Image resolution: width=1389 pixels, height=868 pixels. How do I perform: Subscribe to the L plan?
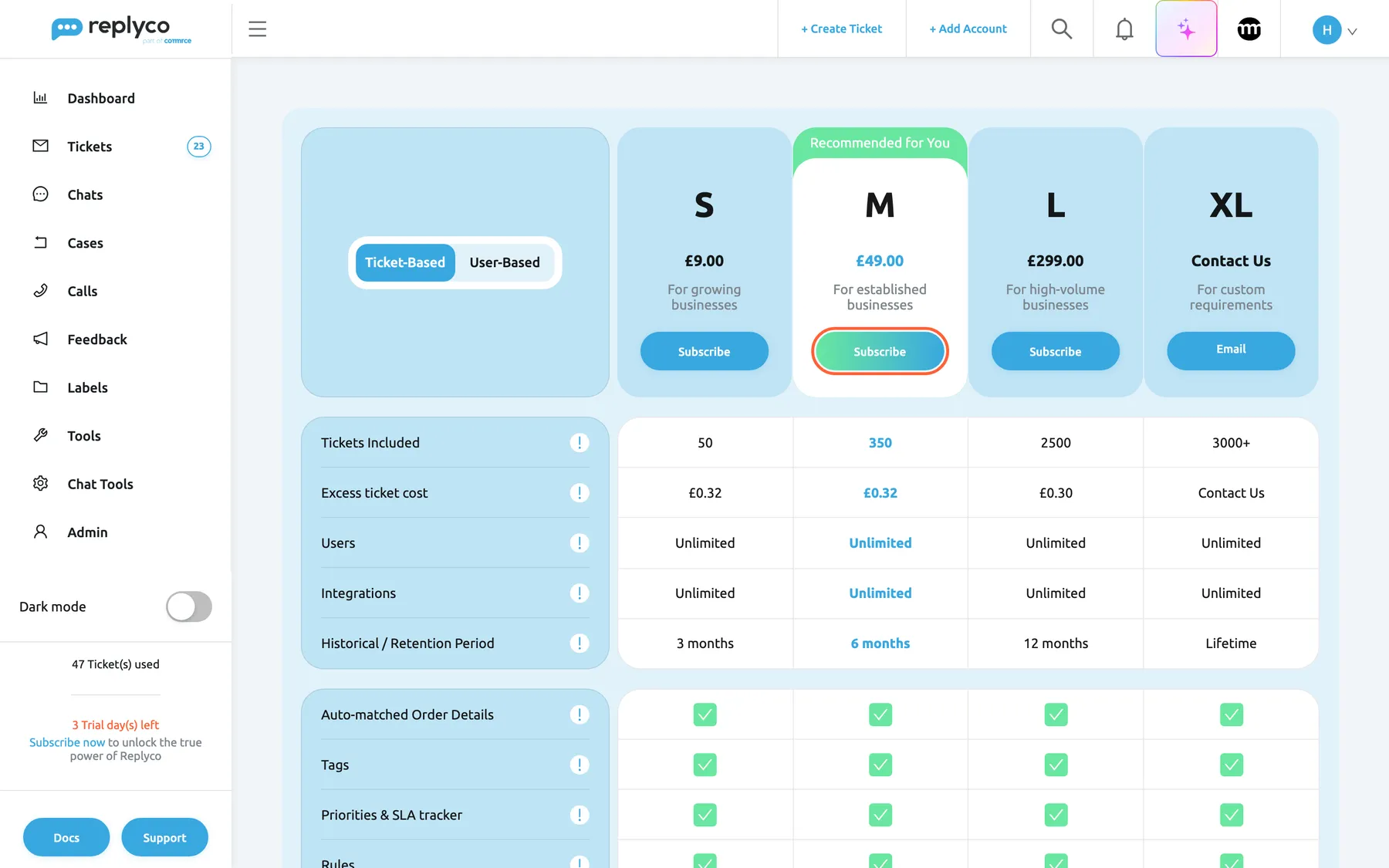1055,351
